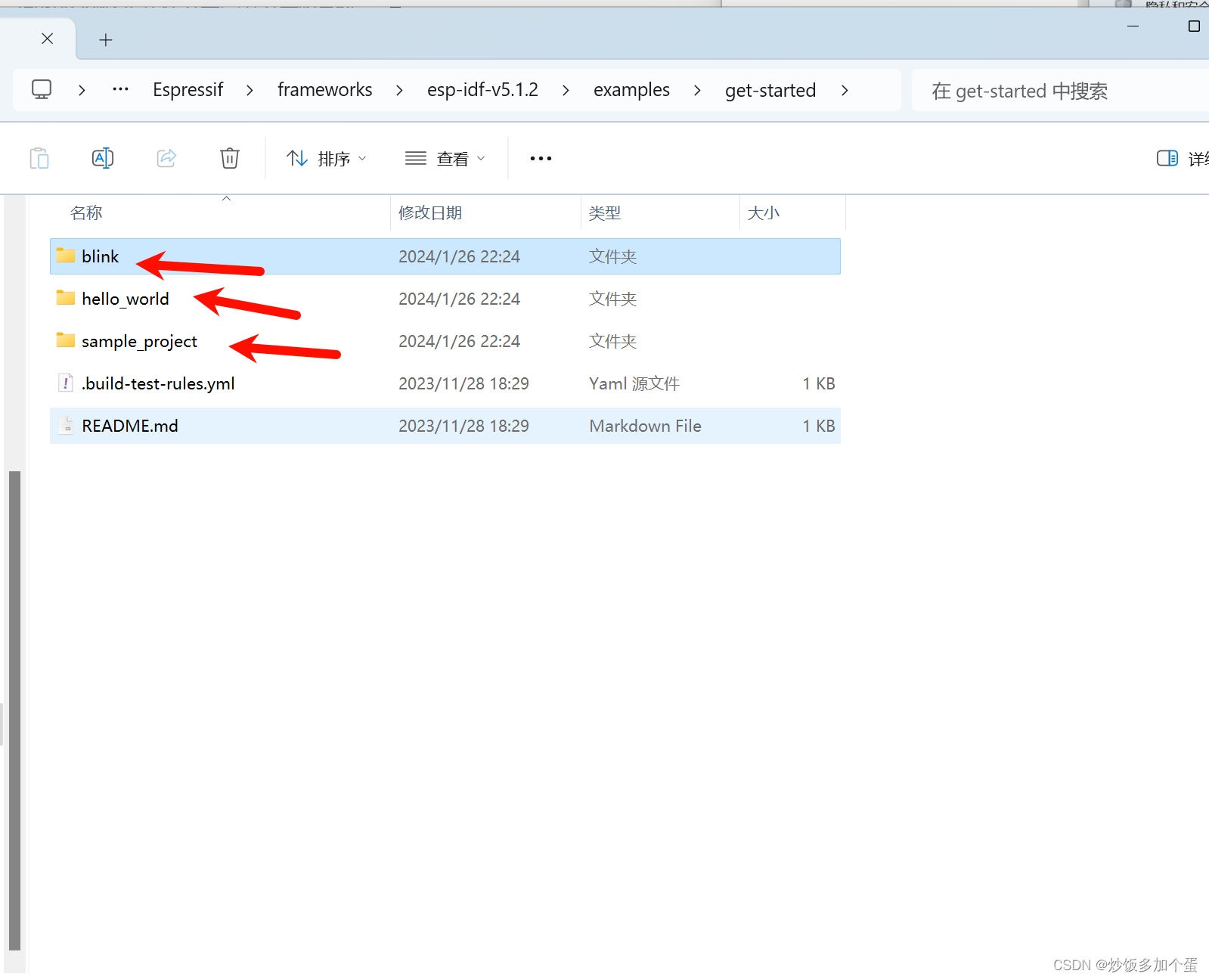Click the search get-started input field
1209x980 pixels.
1060,91
